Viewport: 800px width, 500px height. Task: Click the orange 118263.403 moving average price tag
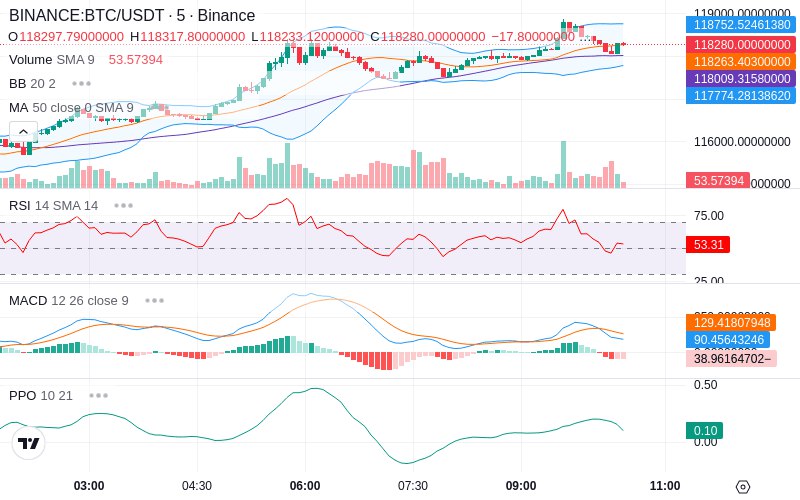click(741, 61)
